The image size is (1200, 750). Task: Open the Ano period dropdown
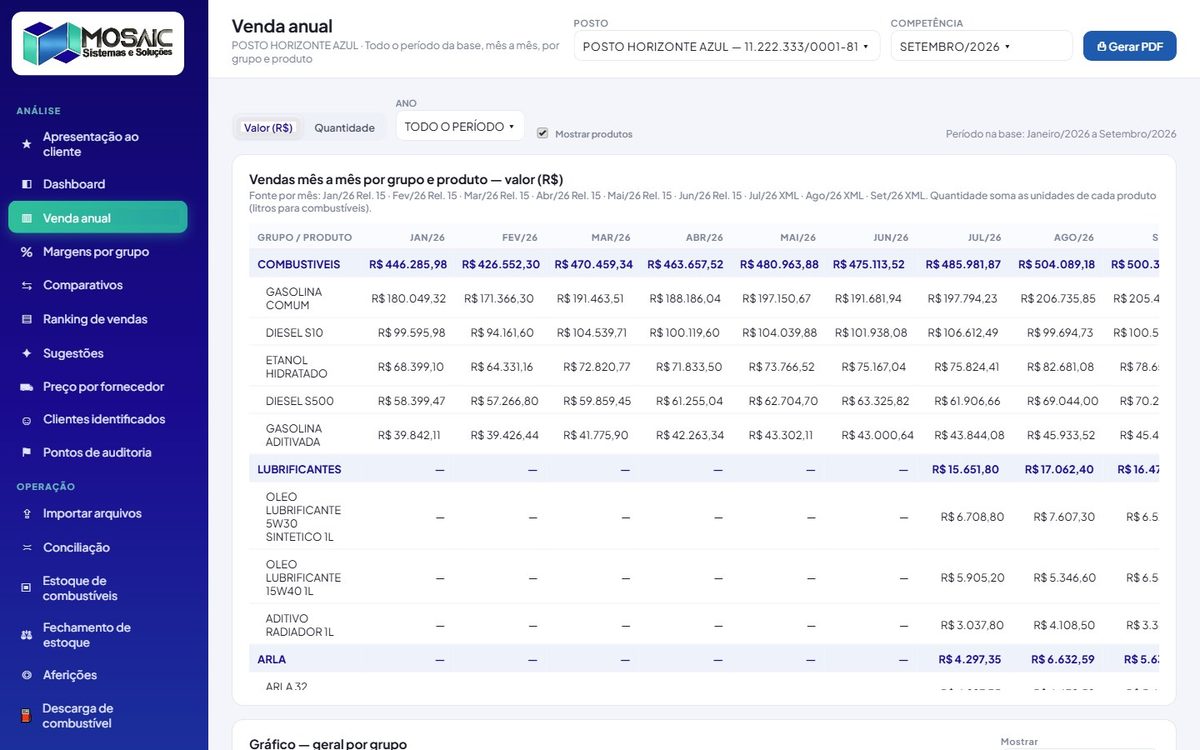[460, 127]
